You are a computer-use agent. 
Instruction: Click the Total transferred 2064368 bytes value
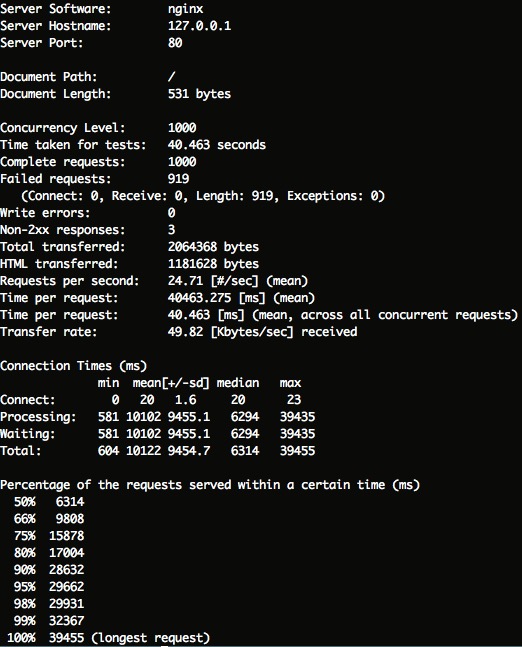(x=213, y=246)
